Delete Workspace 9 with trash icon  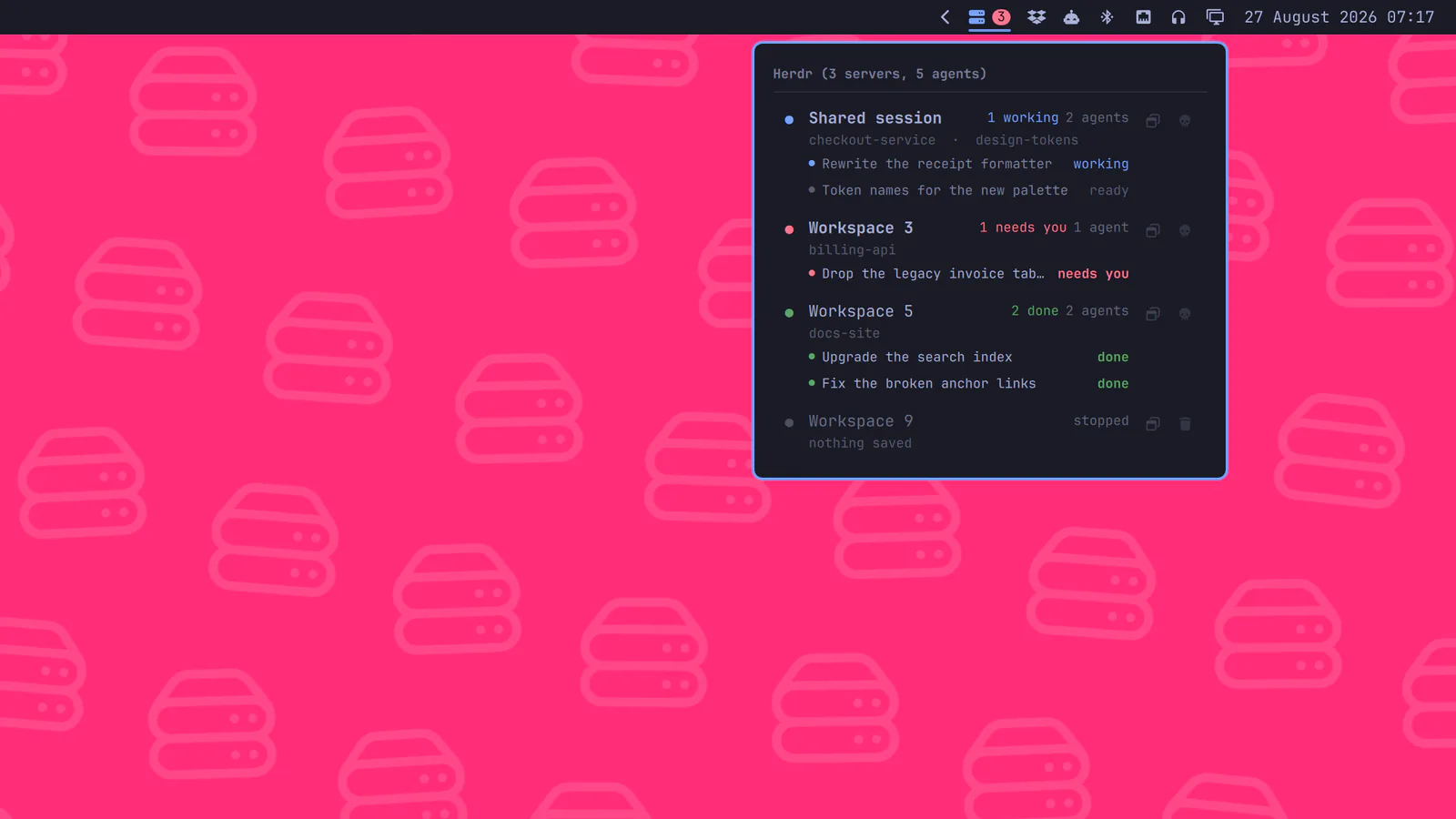[x=1185, y=424]
